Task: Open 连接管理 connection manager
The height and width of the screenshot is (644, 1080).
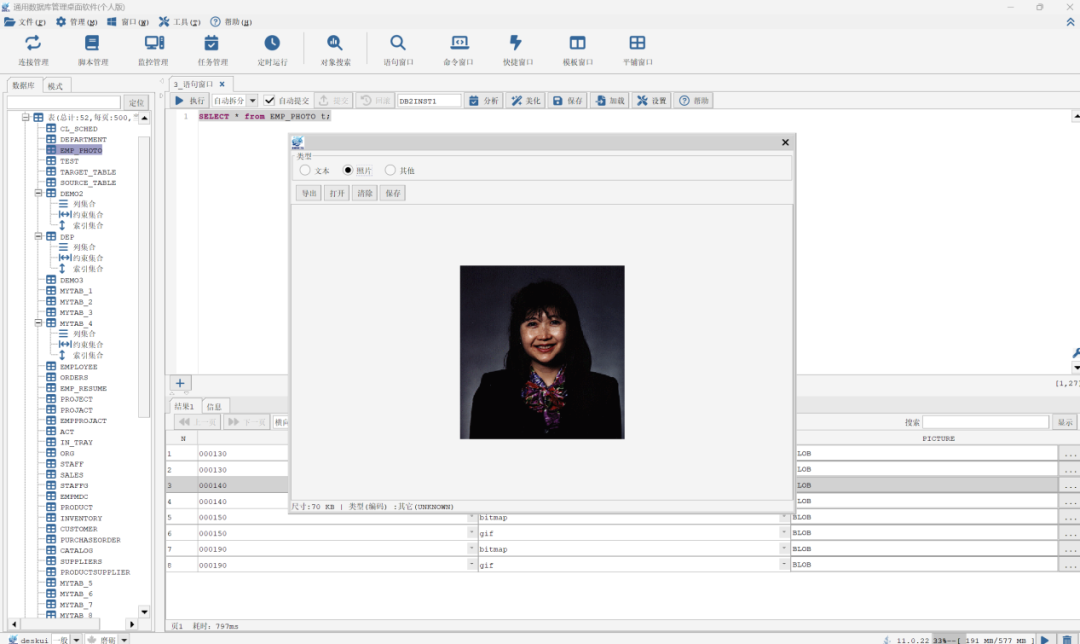Action: click(33, 50)
